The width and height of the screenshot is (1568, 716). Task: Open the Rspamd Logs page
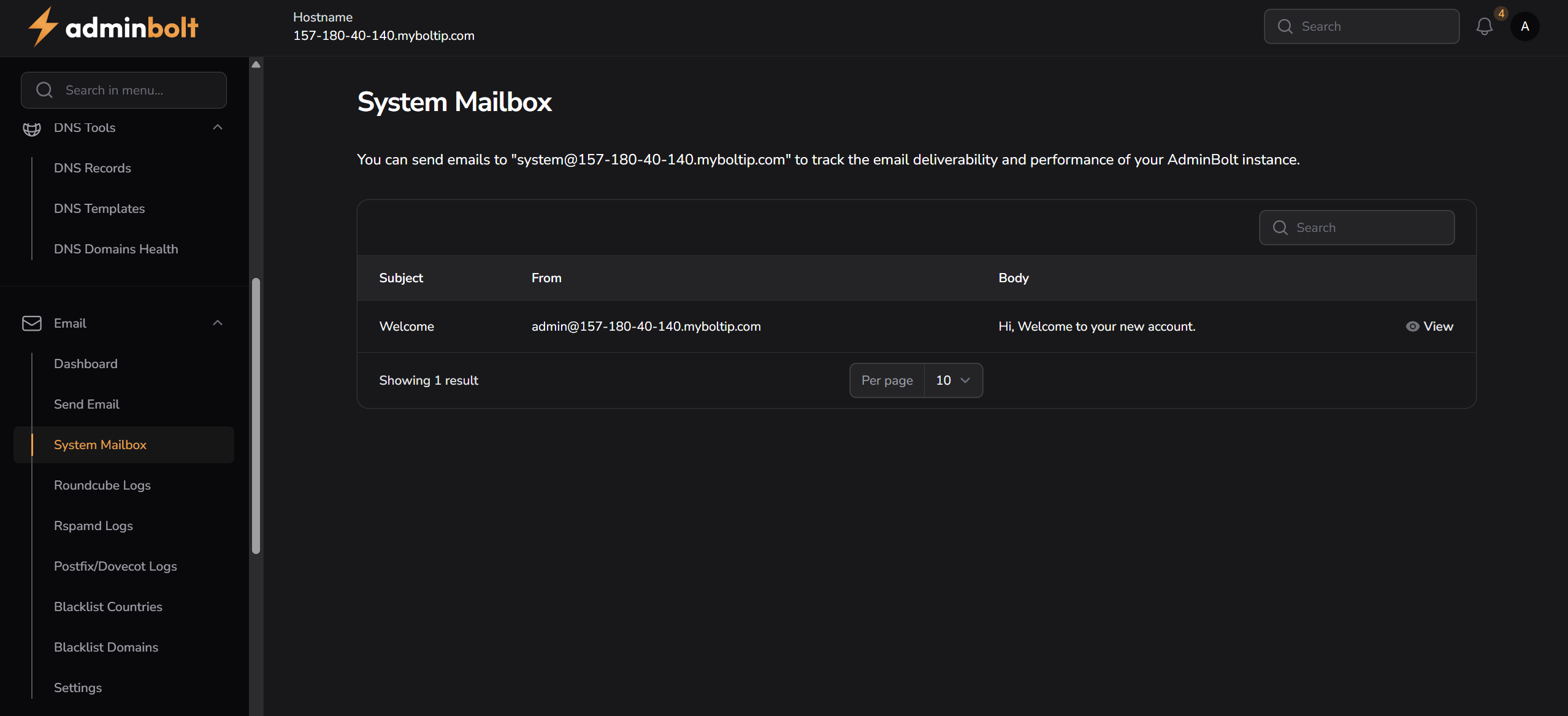tap(93, 525)
